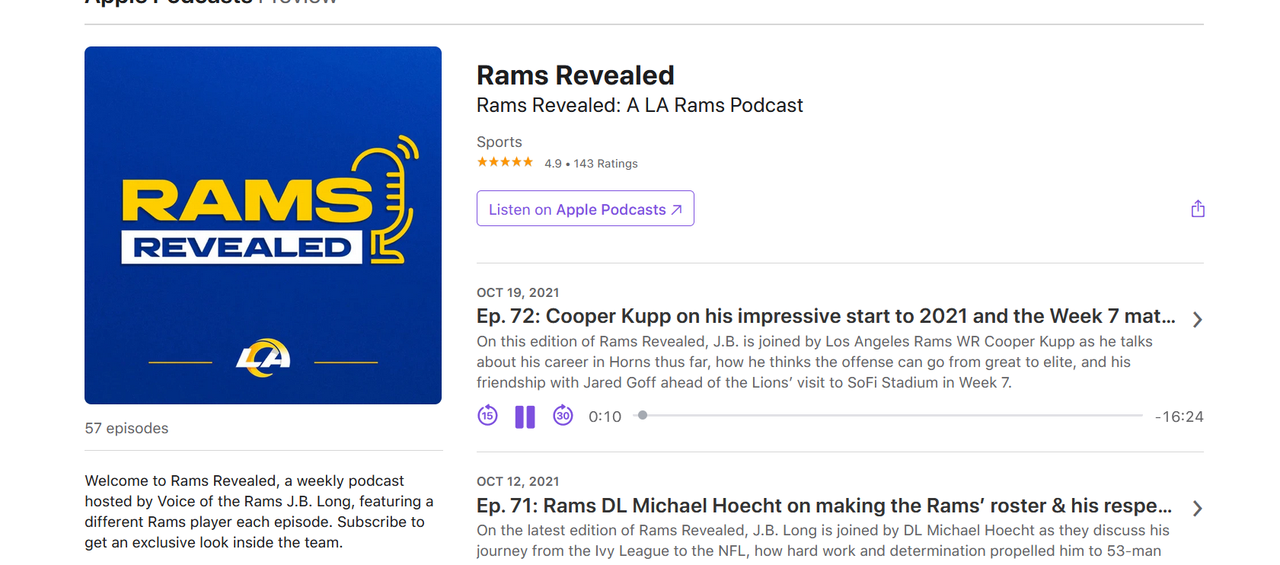The image size is (1280, 565).
Task: Click the five-star rating stars
Action: (x=505, y=162)
